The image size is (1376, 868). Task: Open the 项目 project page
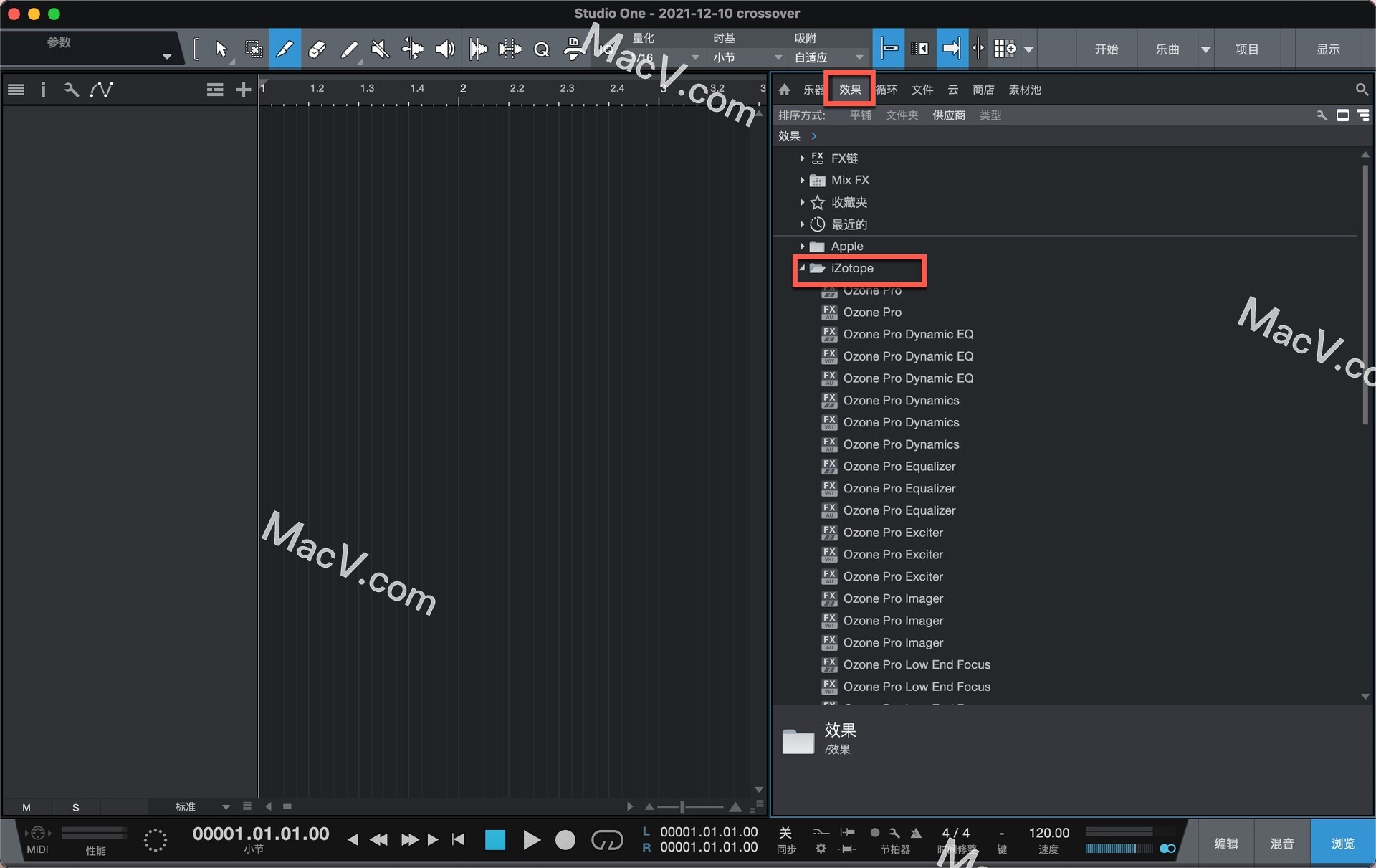pos(1247,49)
